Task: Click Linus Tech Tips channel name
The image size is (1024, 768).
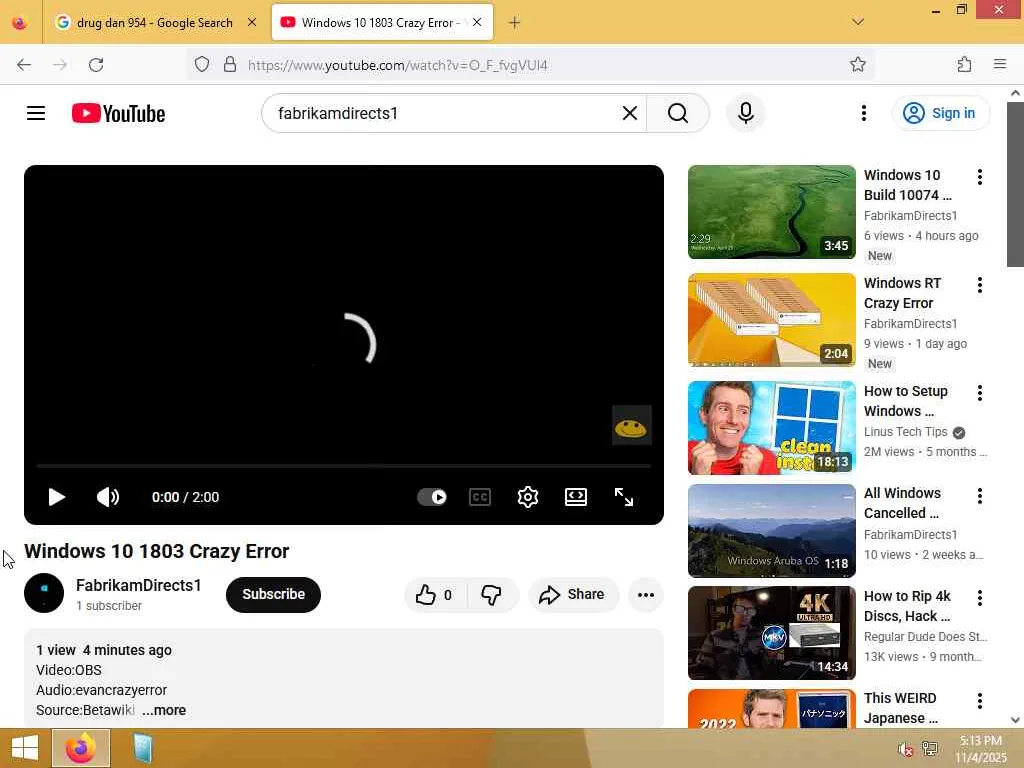Action: (905, 432)
